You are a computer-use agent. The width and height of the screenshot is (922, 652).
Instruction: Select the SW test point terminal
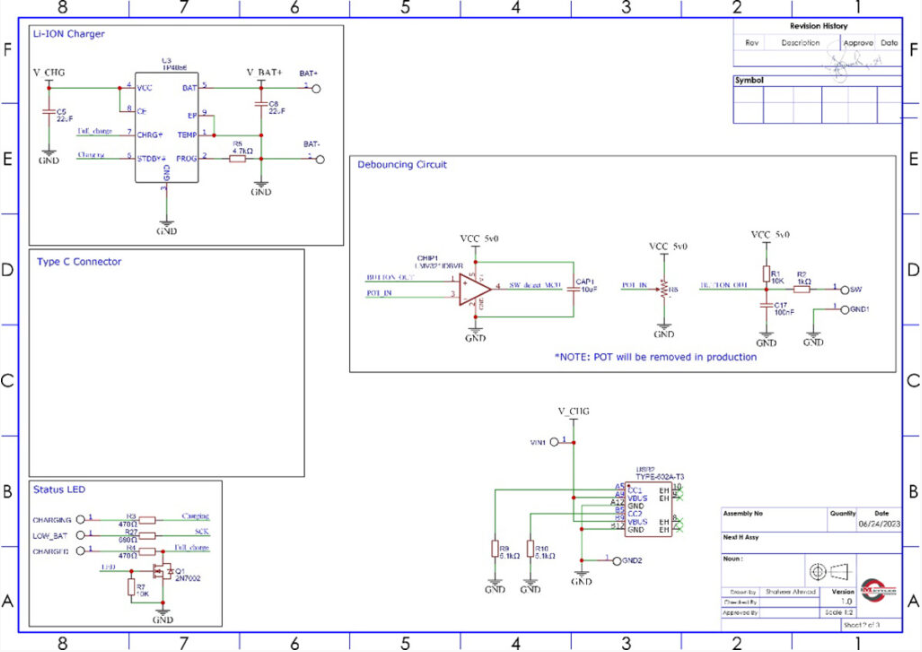[x=842, y=289]
